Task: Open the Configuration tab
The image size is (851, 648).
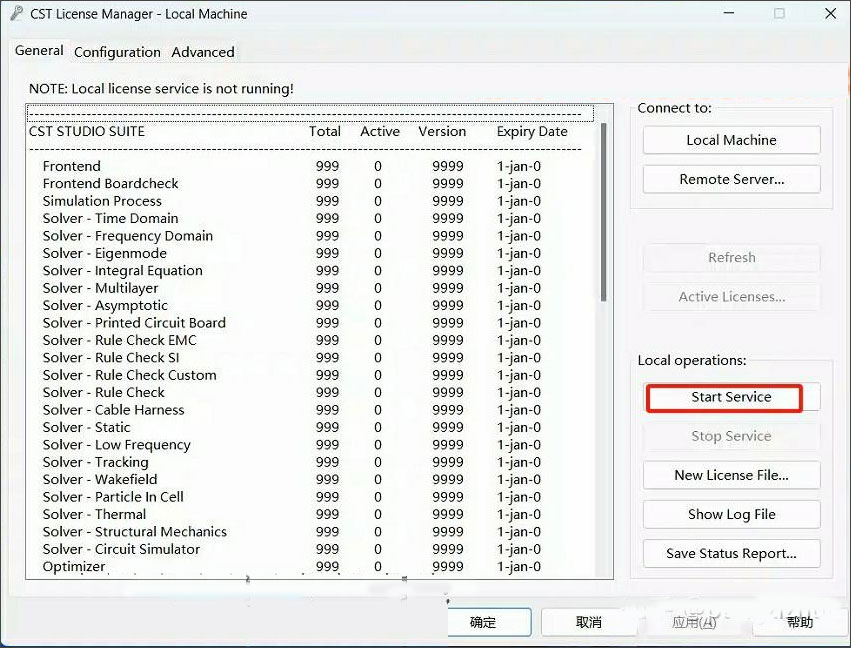Action: [117, 52]
